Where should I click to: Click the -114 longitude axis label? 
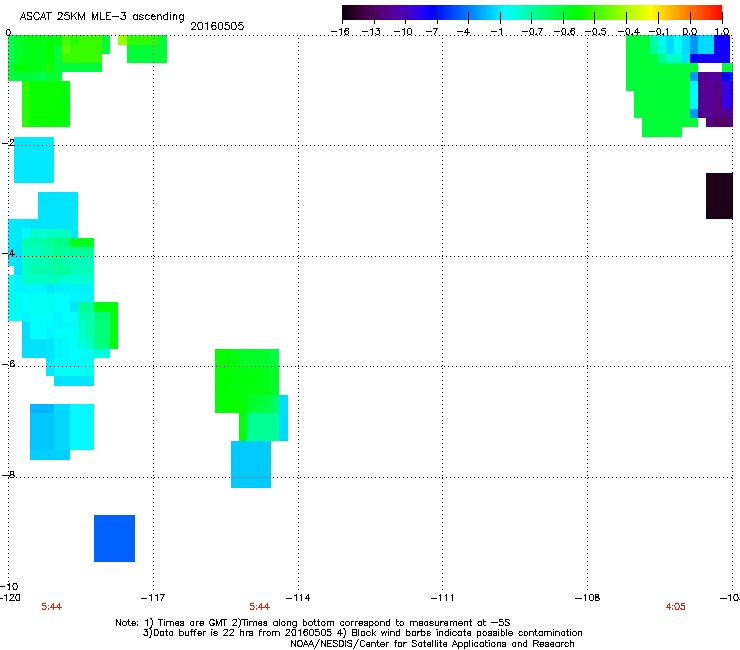pyautogui.click(x=298, y=598)
